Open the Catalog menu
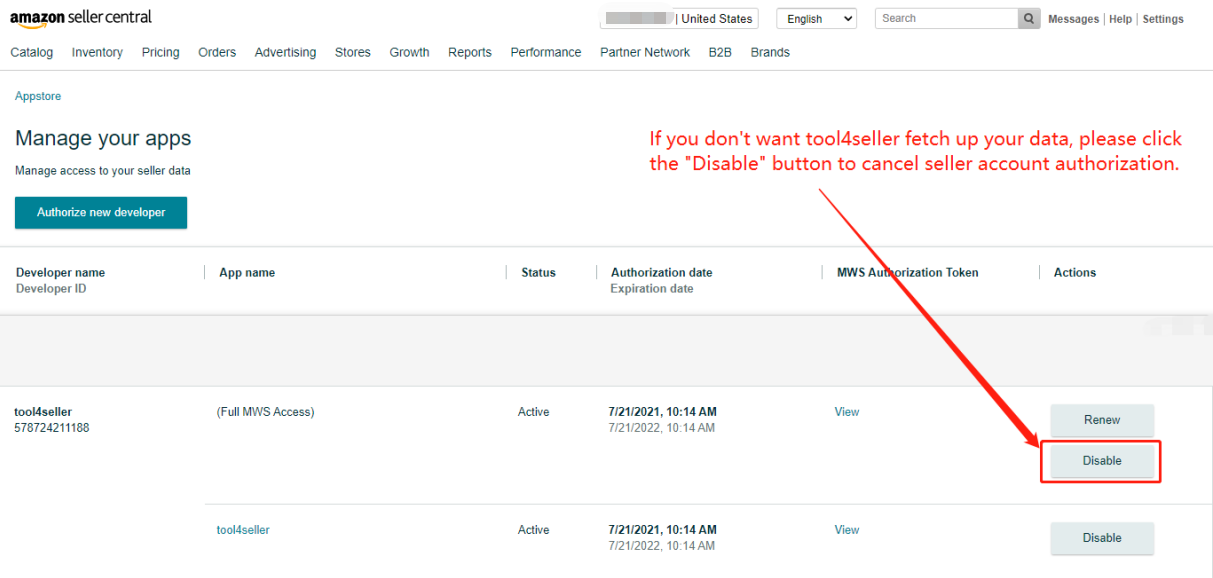1213x578 pixels. [32, 52]
